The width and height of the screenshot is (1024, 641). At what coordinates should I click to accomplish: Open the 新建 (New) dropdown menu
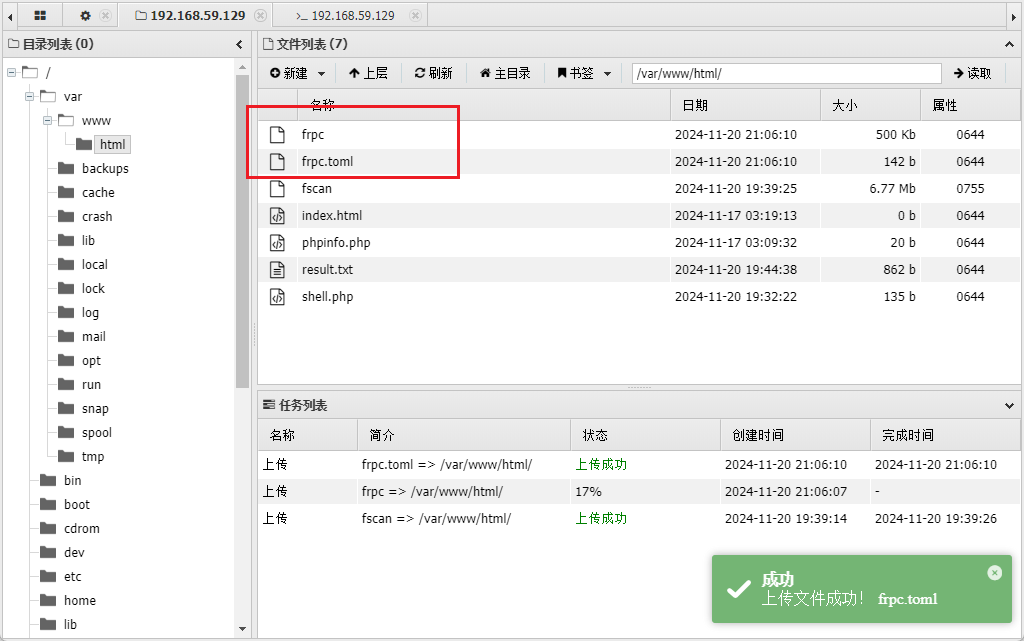(298, 73)
